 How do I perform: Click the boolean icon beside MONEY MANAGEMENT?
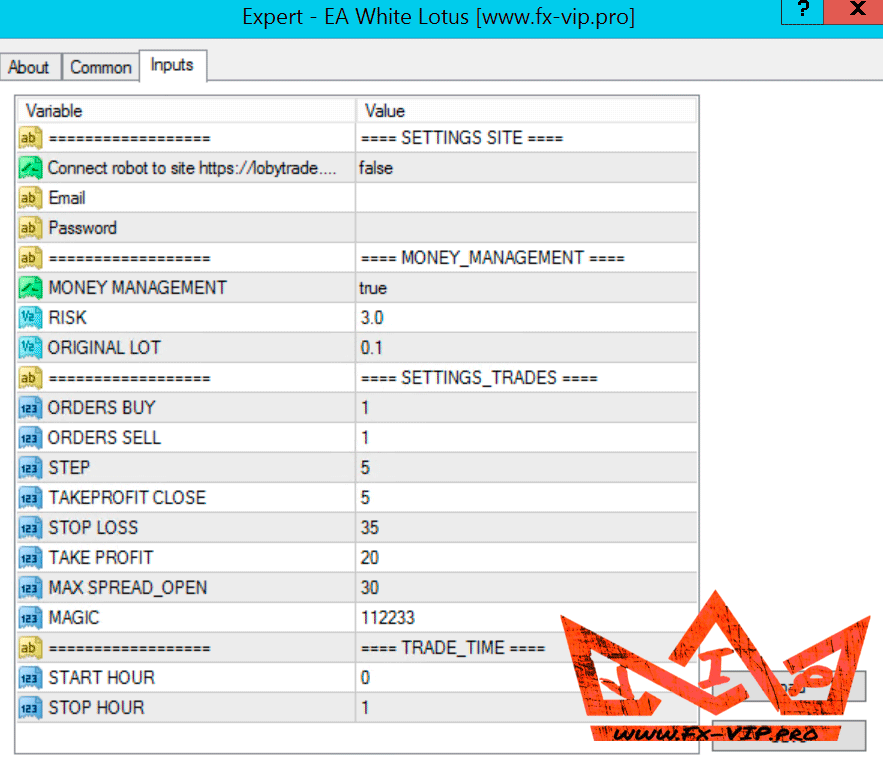(31, 288)
